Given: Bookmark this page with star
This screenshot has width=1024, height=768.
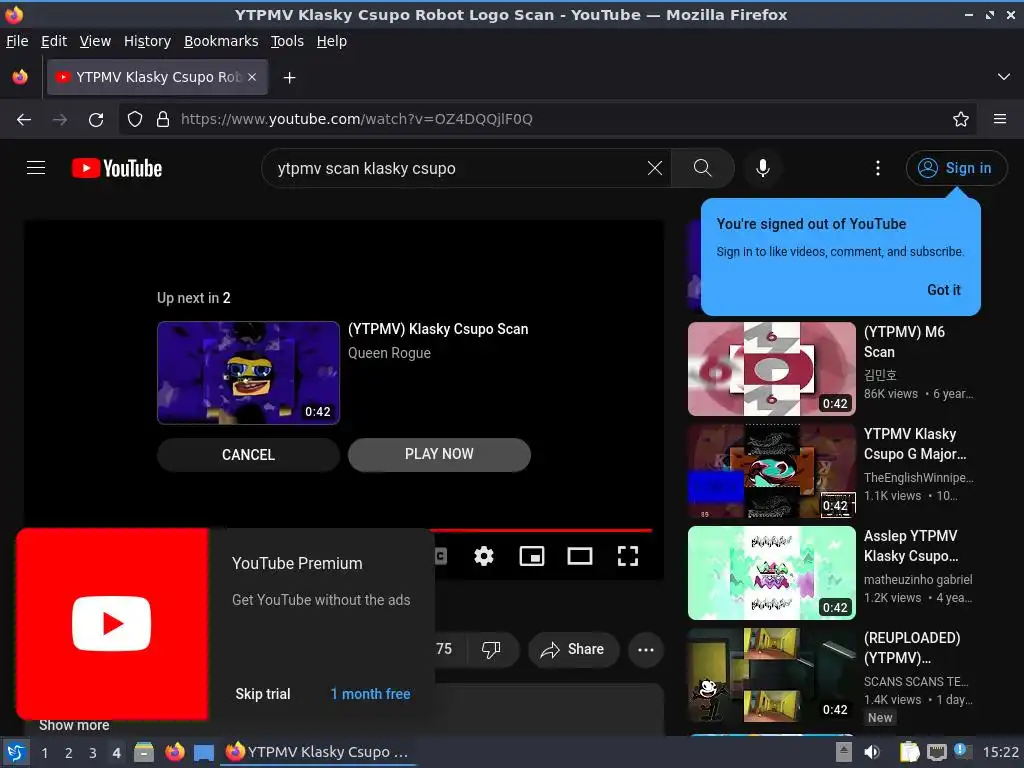Looking at the screenshot, I should [x=961, y=119].
